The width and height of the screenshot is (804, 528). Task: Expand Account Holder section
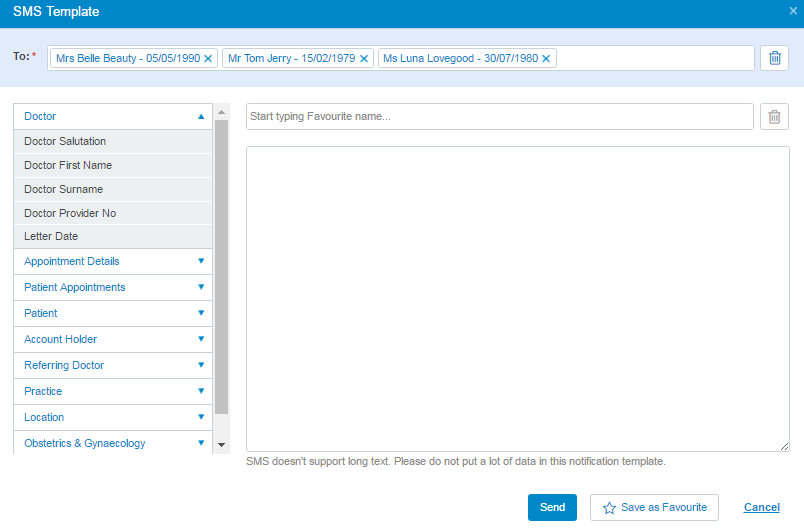point(113,339)
